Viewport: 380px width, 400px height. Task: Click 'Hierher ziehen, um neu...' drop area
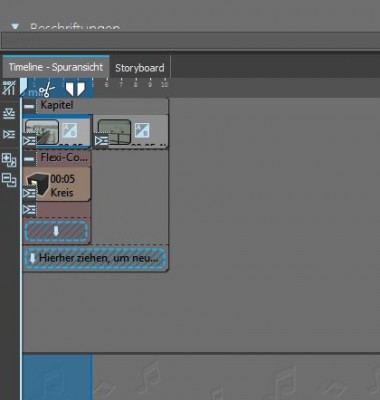pyautogui.click(x=95, y=258)
